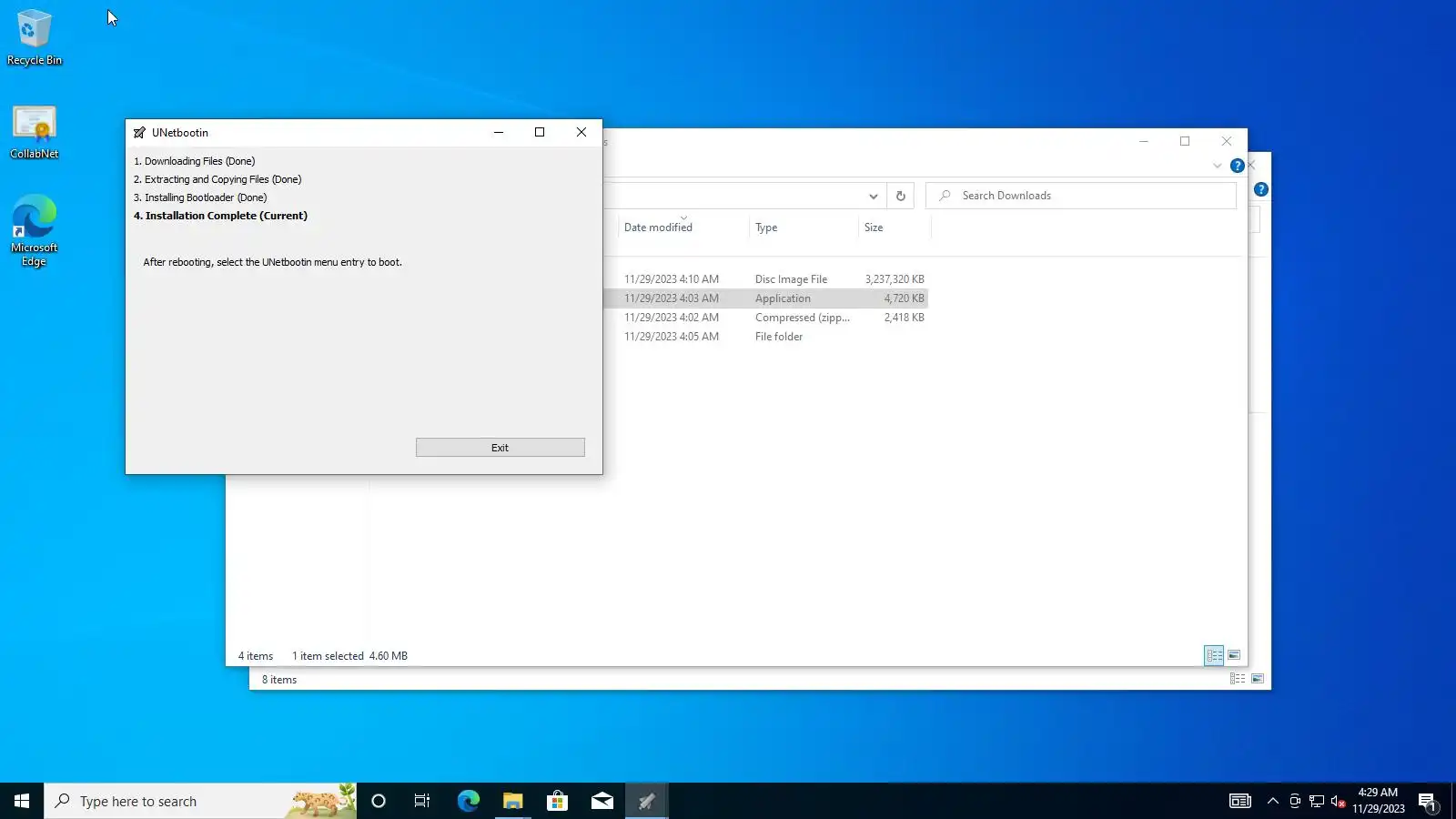Open Mail from the taskbar
The width and height of the screenshot is (1456, 819).
602,801
